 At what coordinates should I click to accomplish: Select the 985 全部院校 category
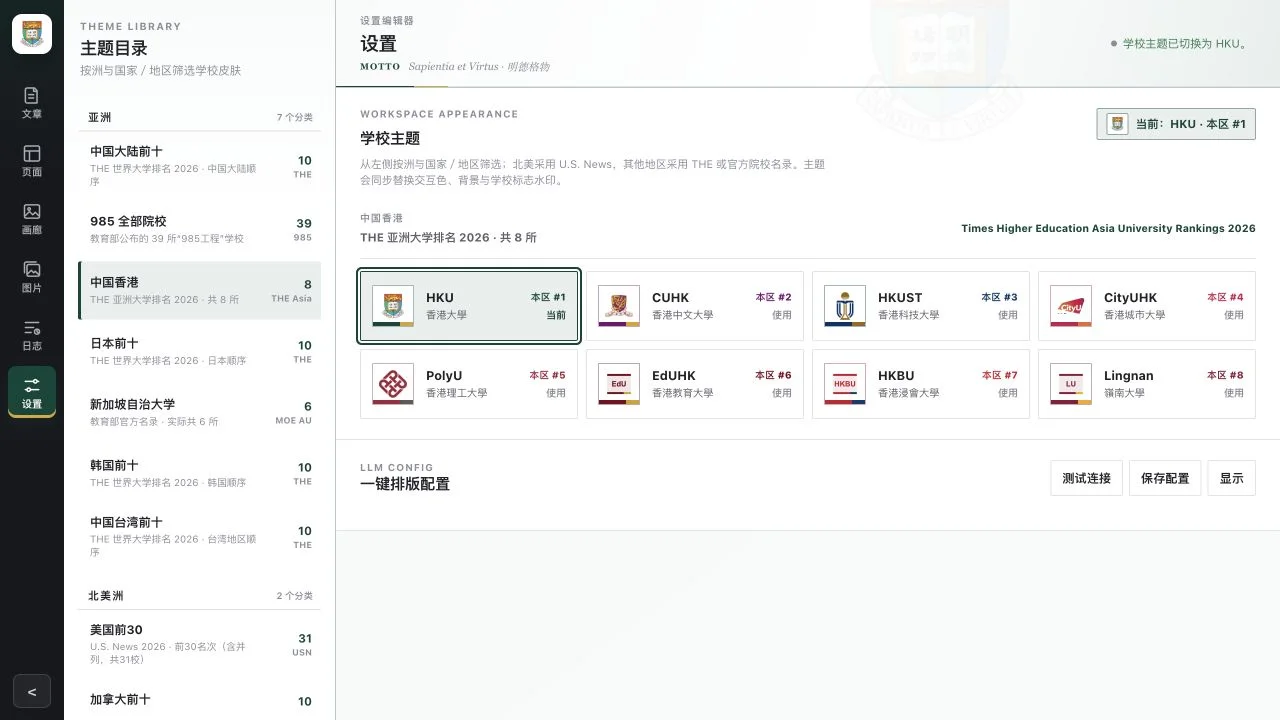point(200,229)
